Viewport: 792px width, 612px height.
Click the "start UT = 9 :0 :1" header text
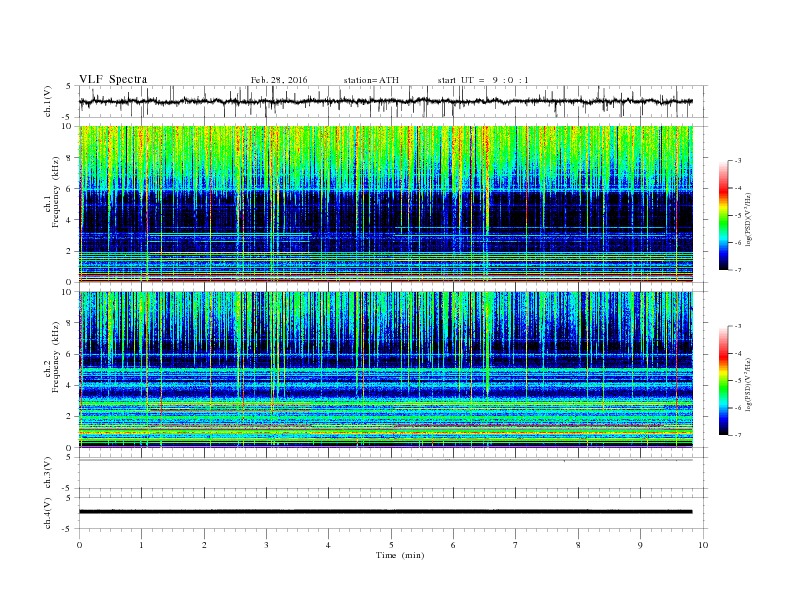click(x=483, y=80)
